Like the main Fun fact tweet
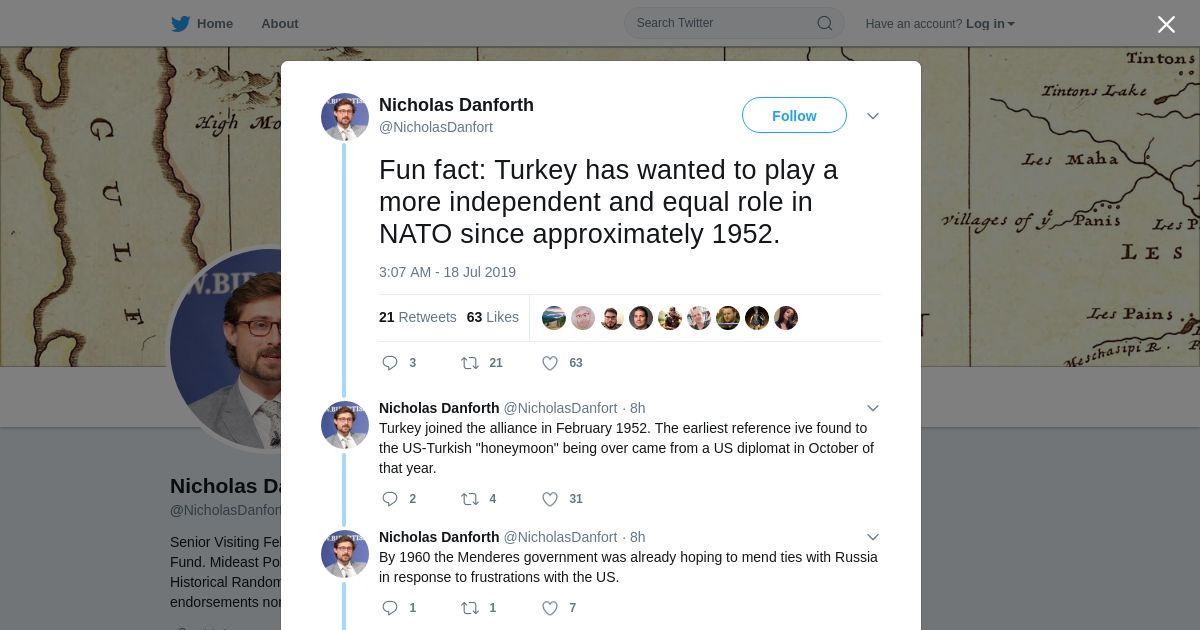The image size is (1200, 630). pos(550,363)
